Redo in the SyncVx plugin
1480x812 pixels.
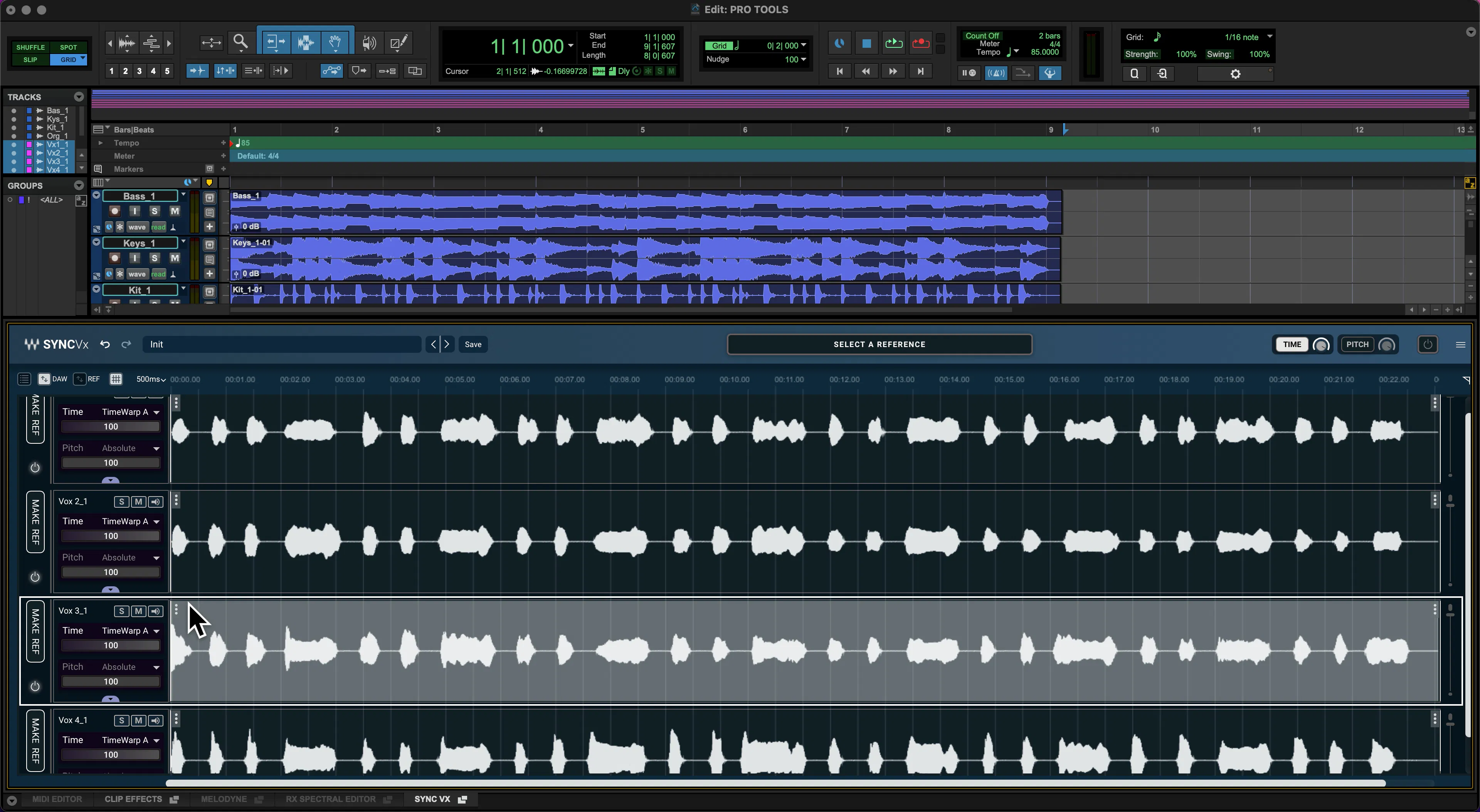point(126,344)
